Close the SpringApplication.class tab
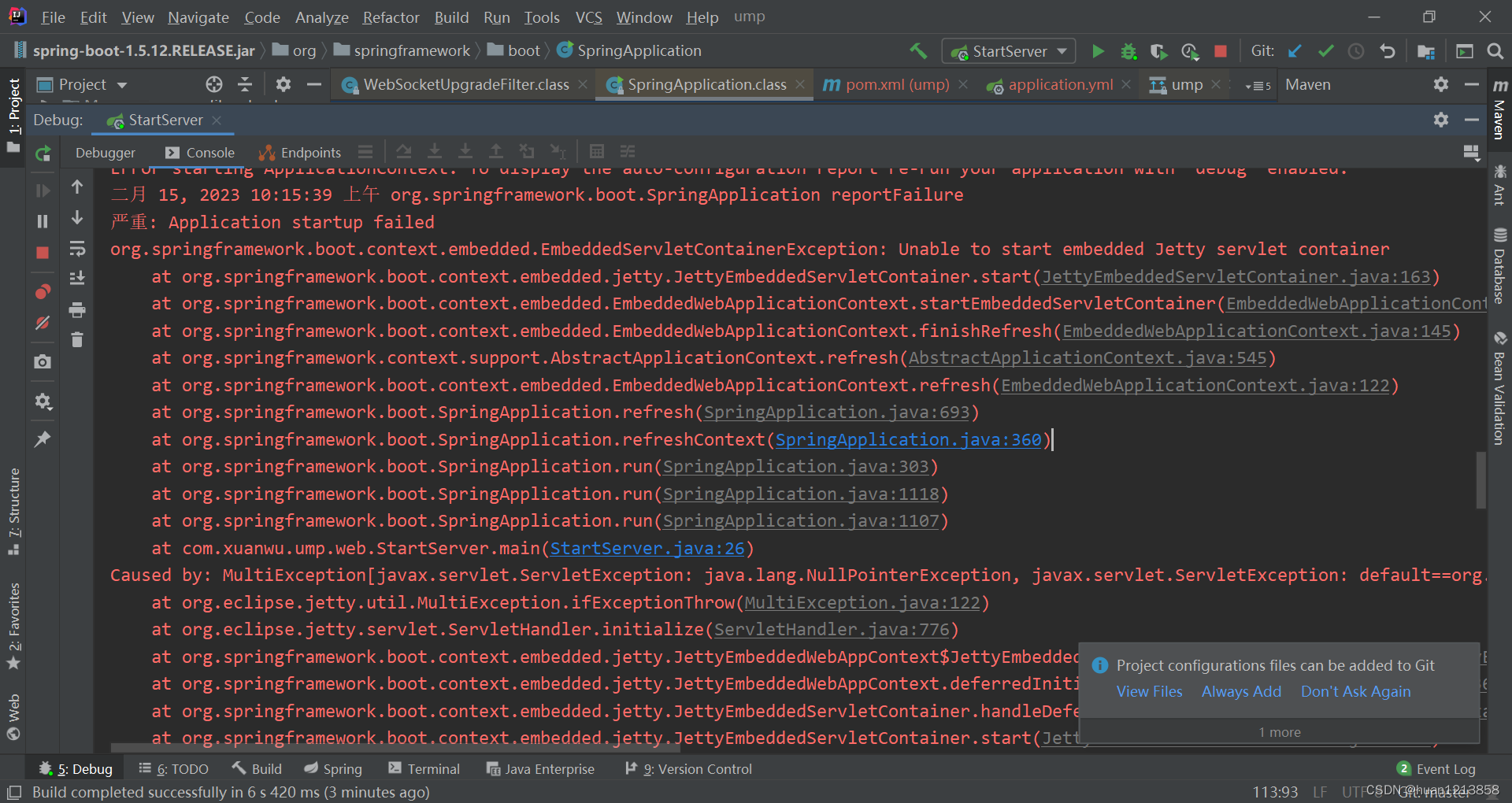The image size is (1512, 803). [800, 84]
